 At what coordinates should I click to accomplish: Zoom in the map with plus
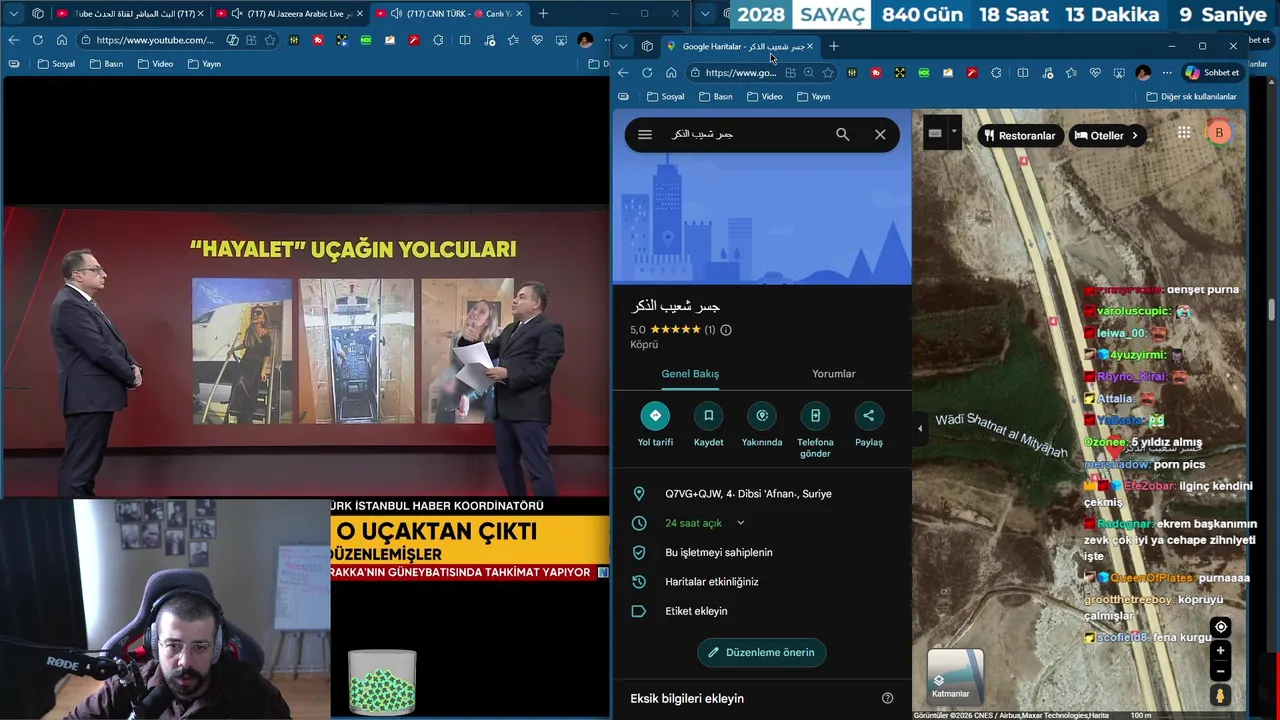tap(1220, 651)
